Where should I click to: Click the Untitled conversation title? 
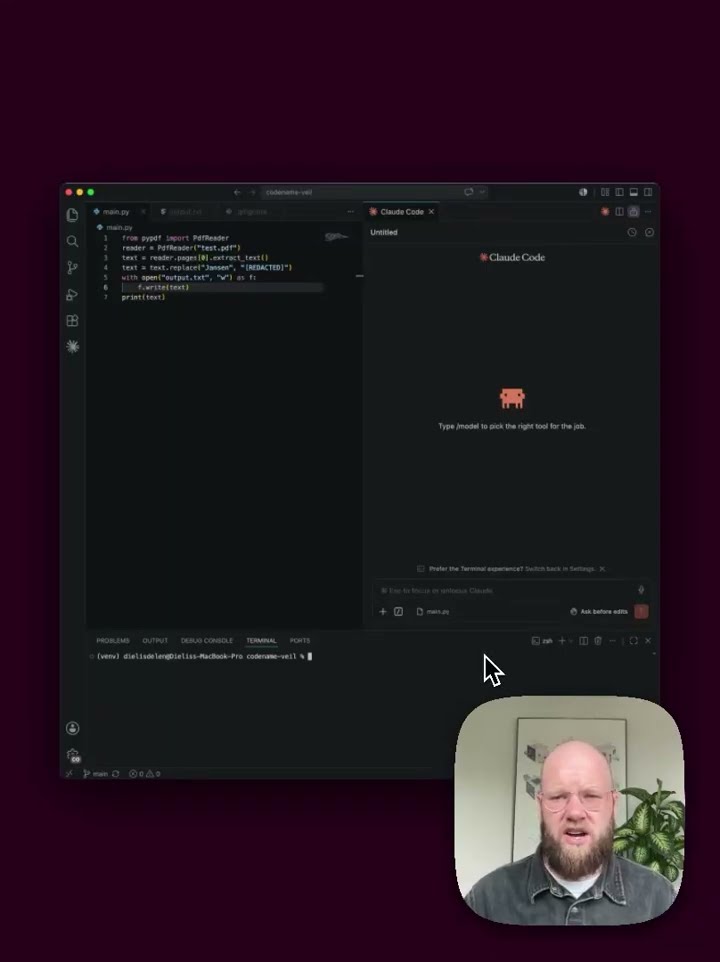pyautogui.click(x=384, y=233)
